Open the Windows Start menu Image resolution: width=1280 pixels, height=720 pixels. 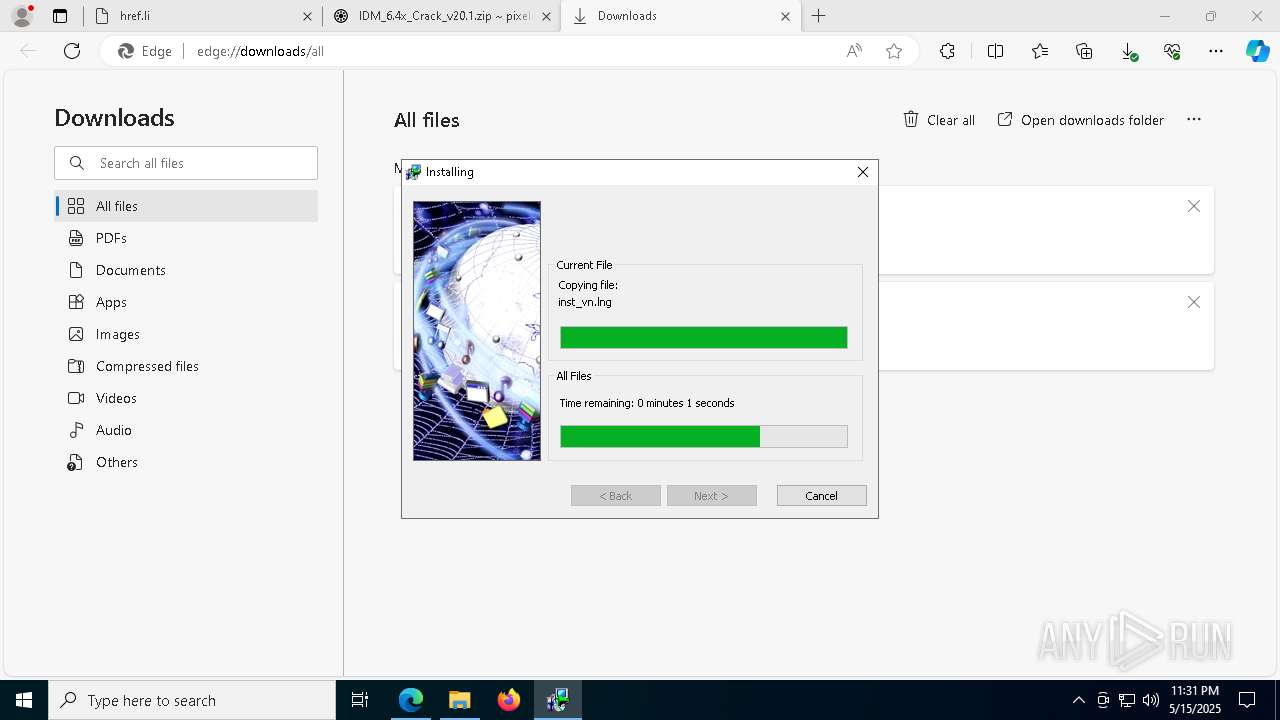click(x=24, y=700)
